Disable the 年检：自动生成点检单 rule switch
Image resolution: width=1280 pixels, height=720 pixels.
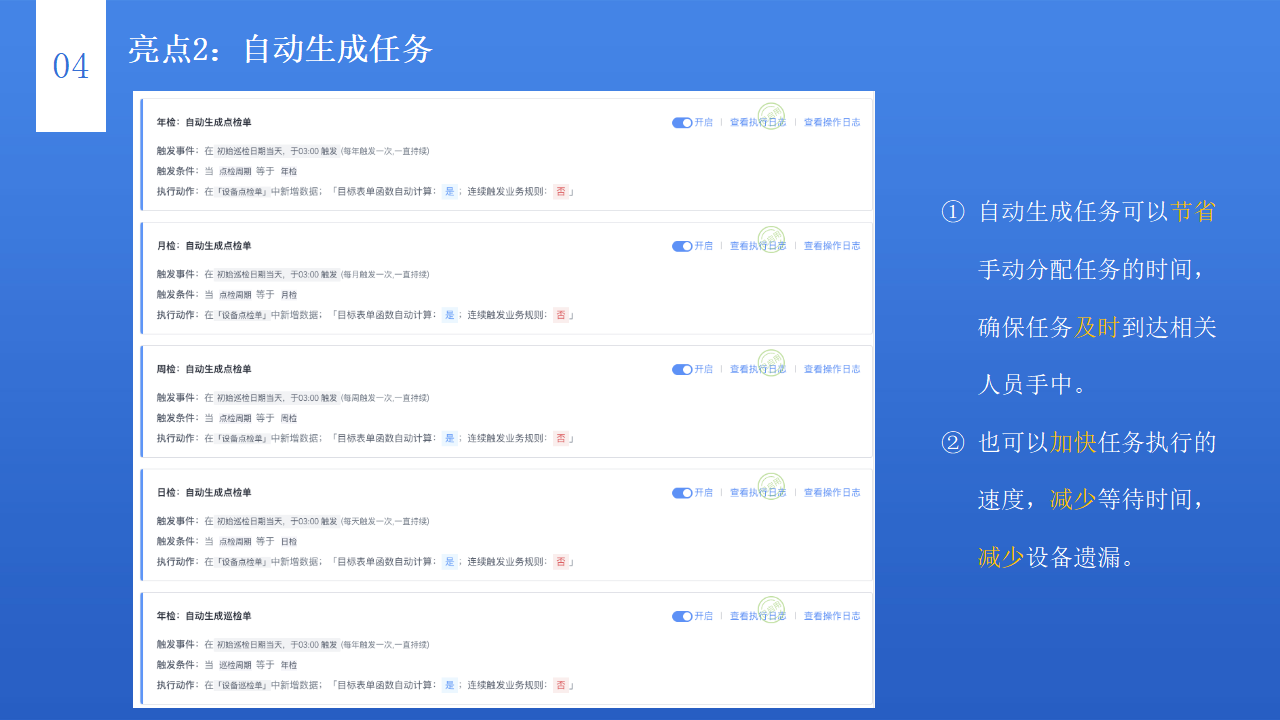point(682,122)
